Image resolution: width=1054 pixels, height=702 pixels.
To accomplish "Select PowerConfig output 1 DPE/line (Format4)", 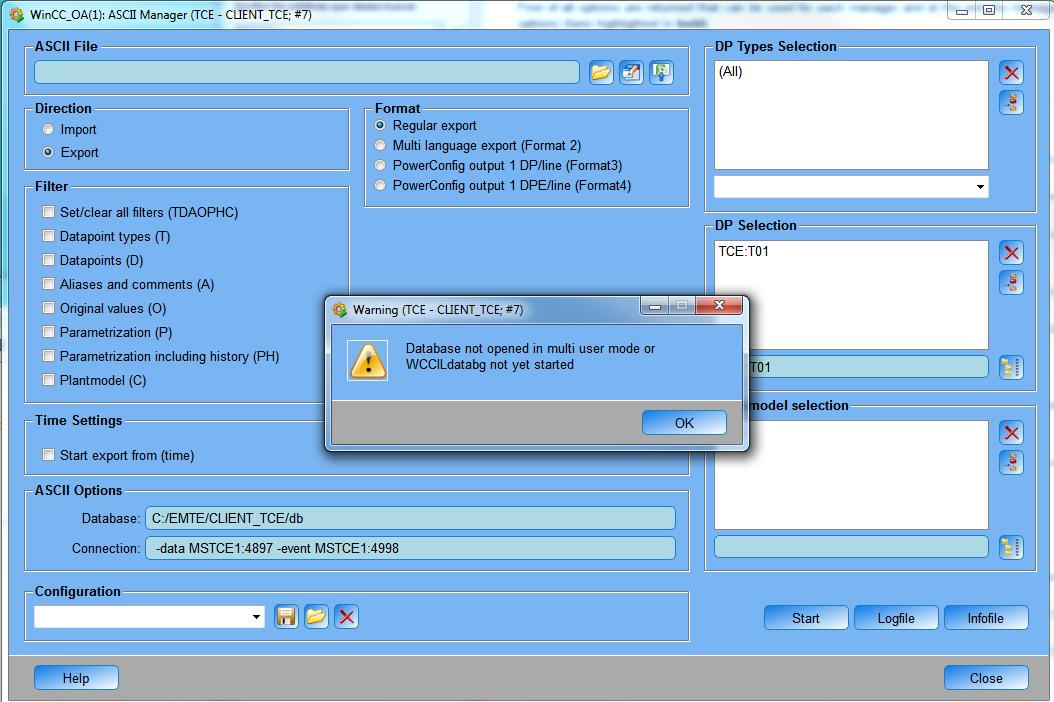I will pos(380,186).
